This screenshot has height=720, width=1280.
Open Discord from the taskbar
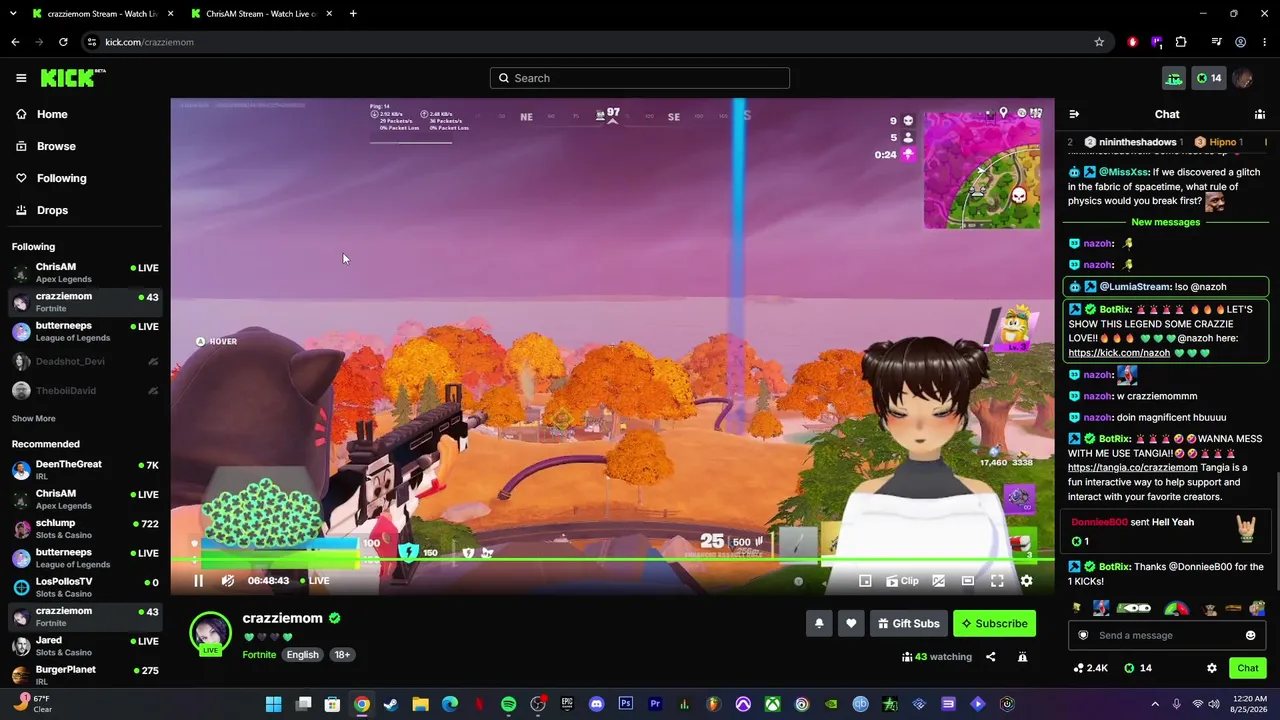tap(597, 704)
